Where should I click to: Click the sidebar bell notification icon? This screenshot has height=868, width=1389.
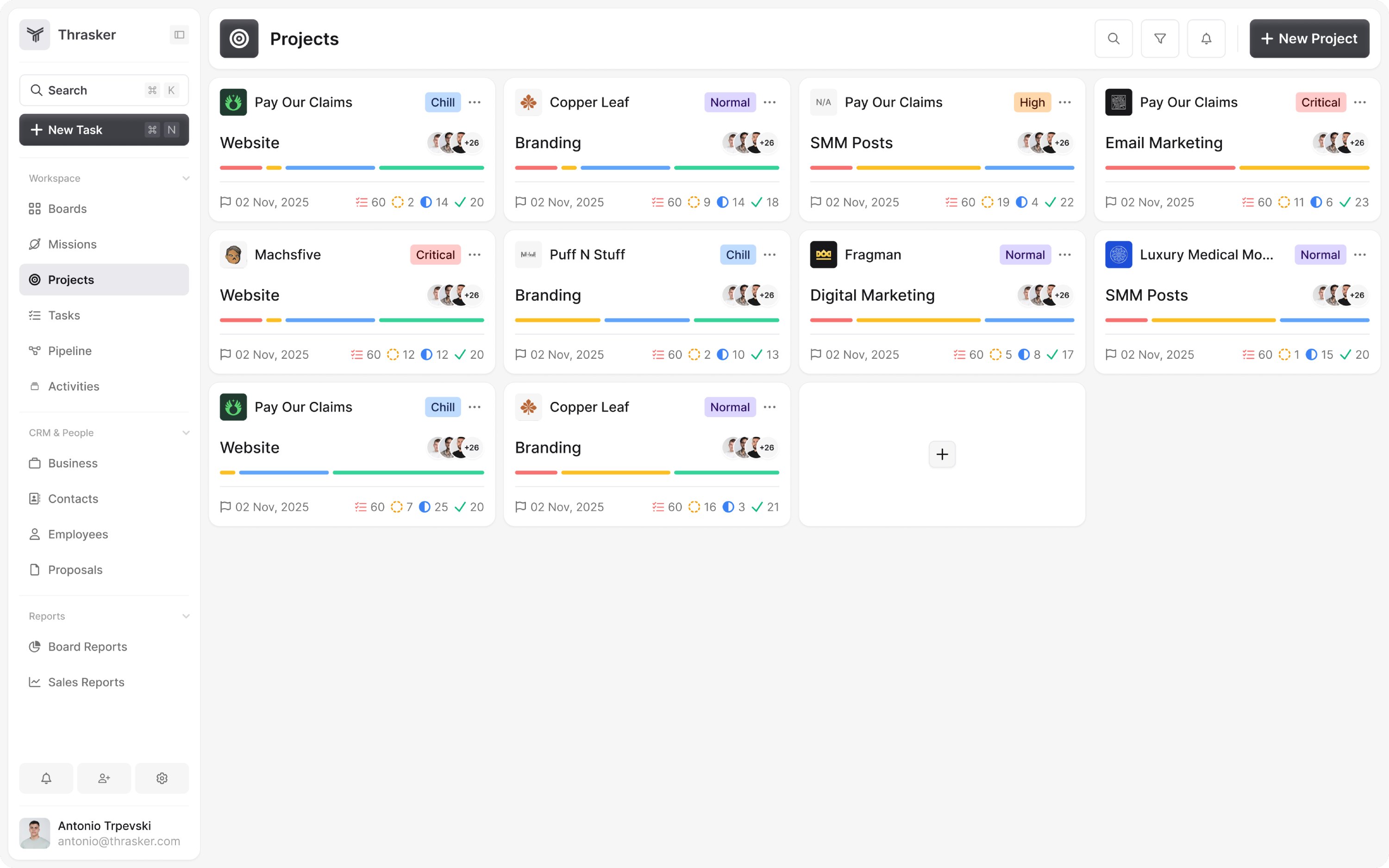tap(46, 778)
